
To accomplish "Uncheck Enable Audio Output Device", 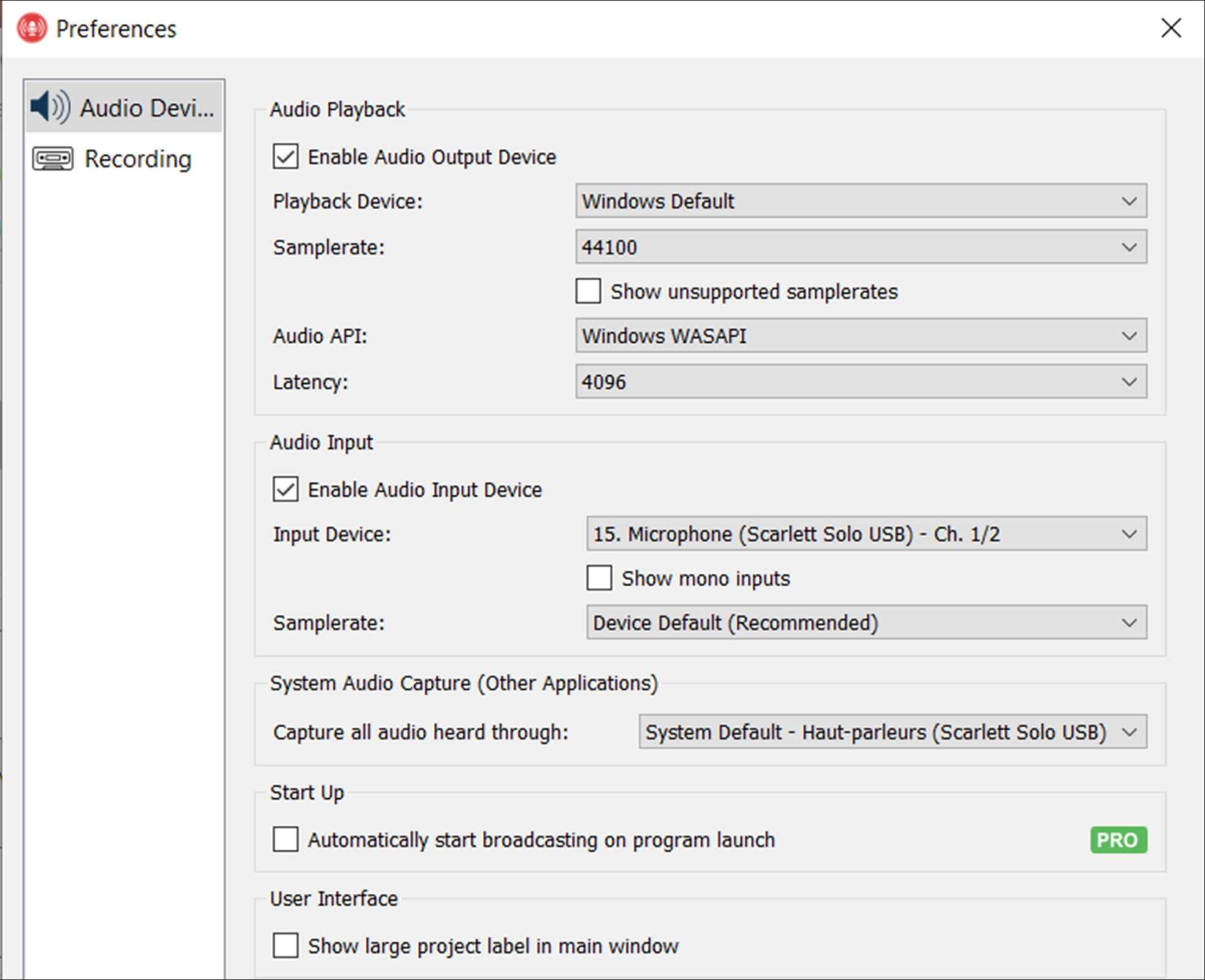I will pos(286,157).
